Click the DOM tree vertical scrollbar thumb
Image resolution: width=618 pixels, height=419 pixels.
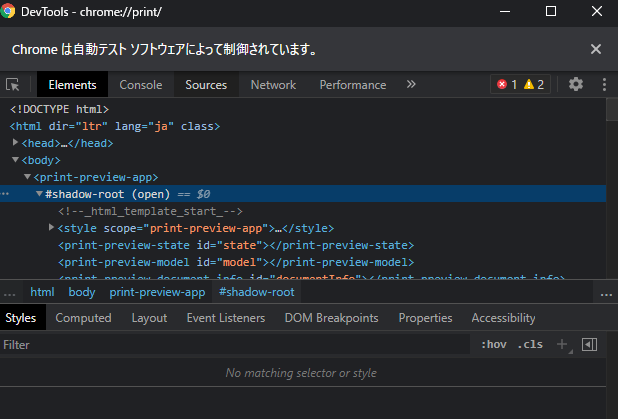(612, 110)
